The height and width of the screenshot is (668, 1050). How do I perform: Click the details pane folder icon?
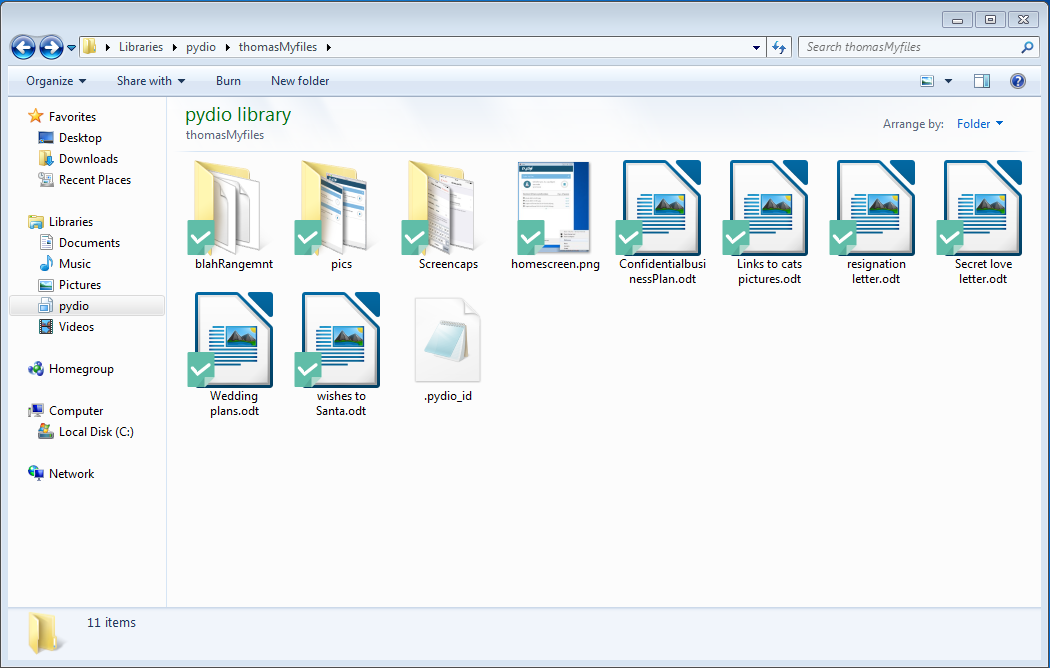pyautogui.click(x=46, y=633)
